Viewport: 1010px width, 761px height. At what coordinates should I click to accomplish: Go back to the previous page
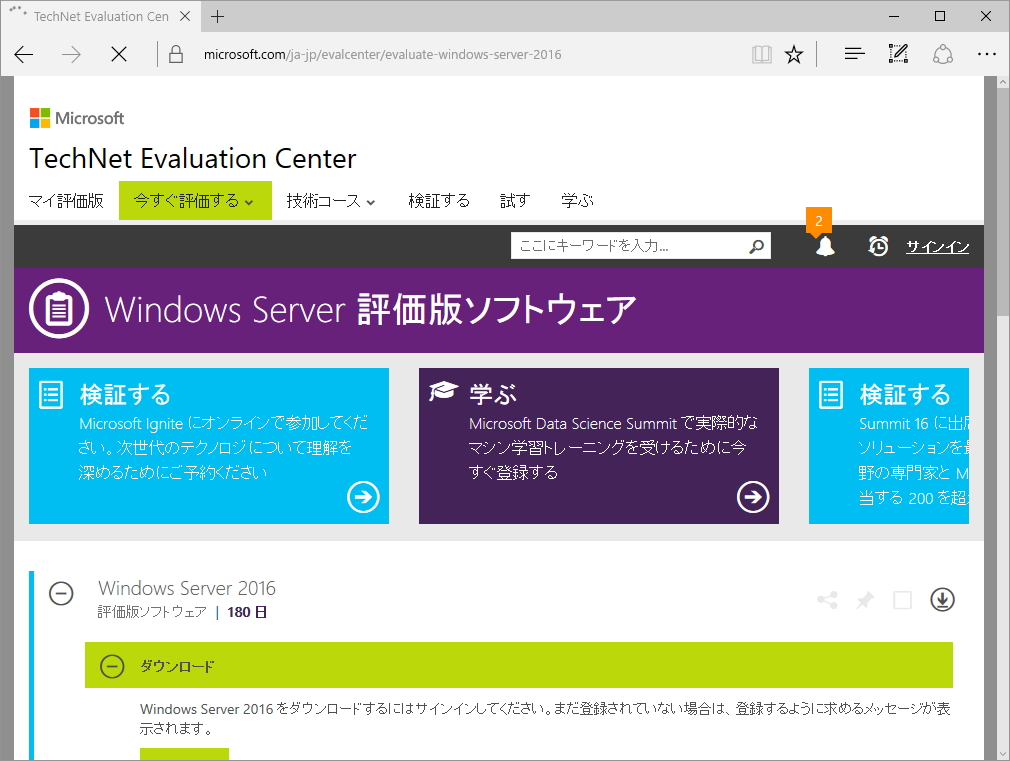coord(24,55)
